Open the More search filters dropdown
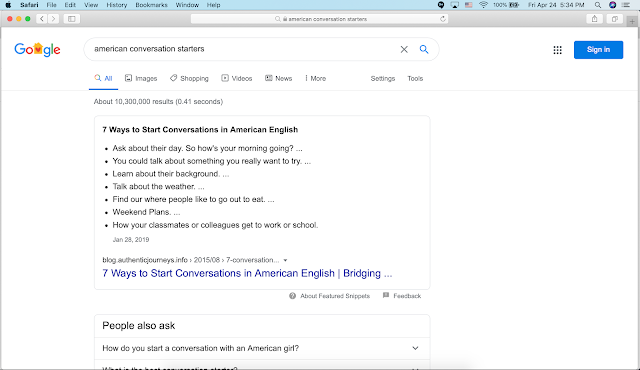Image resolution: width=640 pixels, height=370 pixels. coord(315,78)
